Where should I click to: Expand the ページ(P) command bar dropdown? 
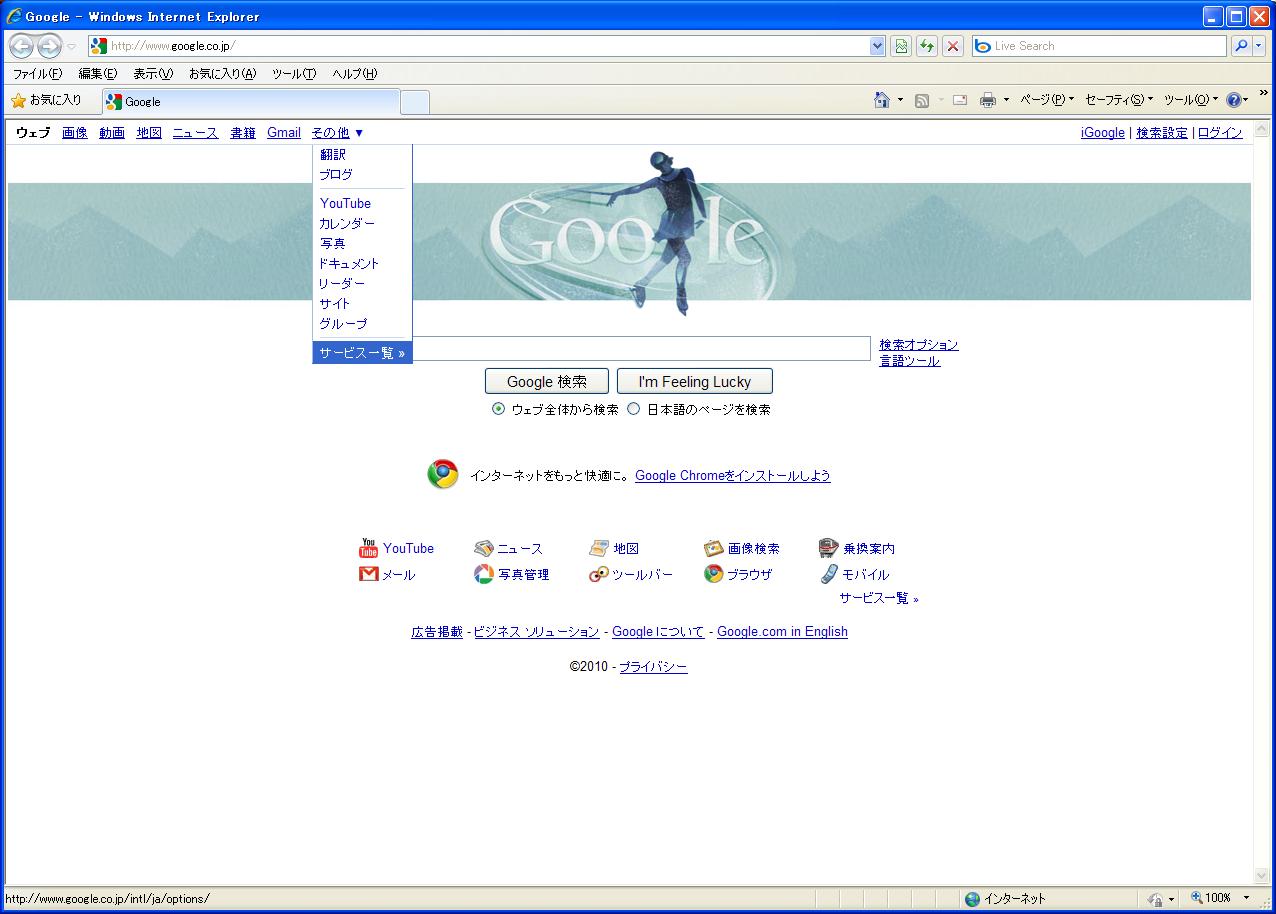click(1047, 100)
